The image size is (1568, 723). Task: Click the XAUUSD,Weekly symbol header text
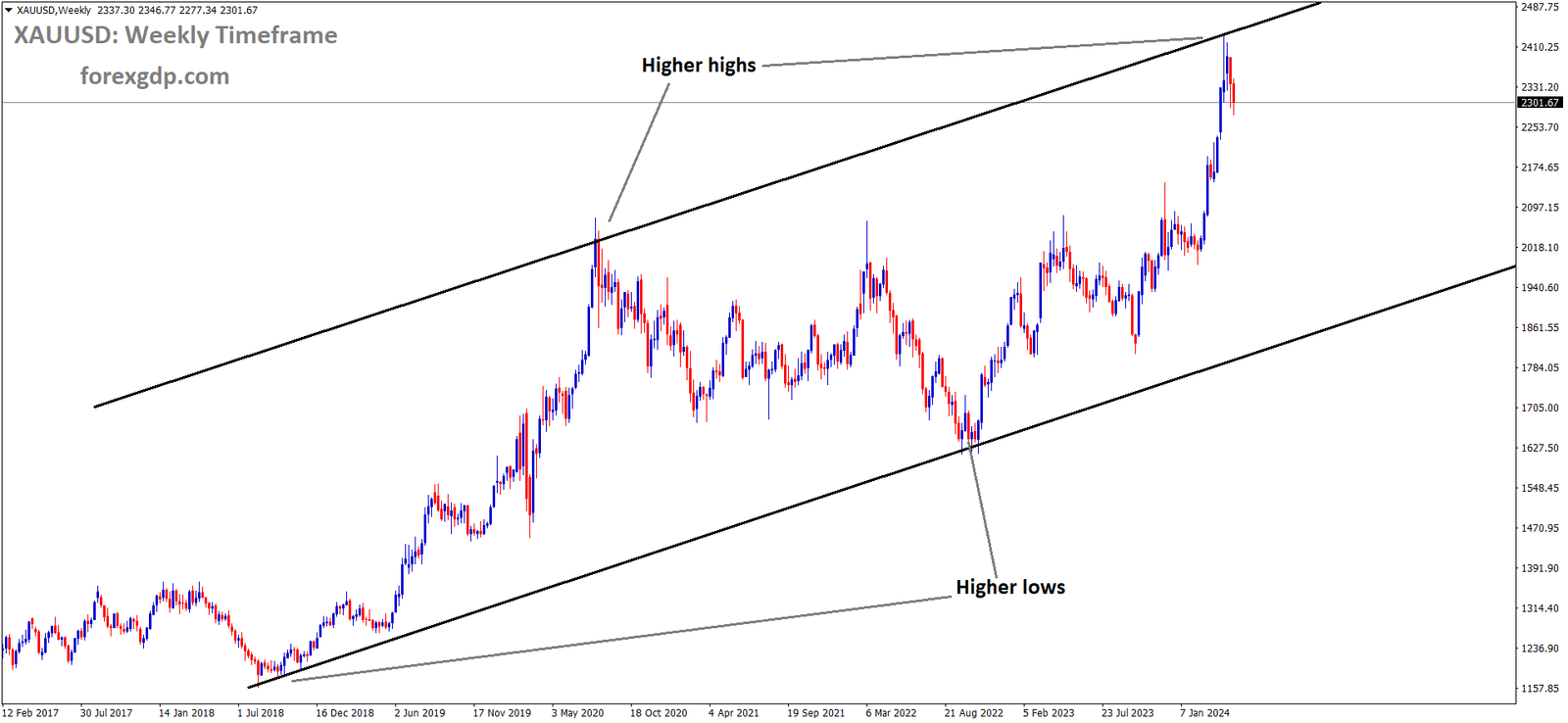tap(54, 10)
